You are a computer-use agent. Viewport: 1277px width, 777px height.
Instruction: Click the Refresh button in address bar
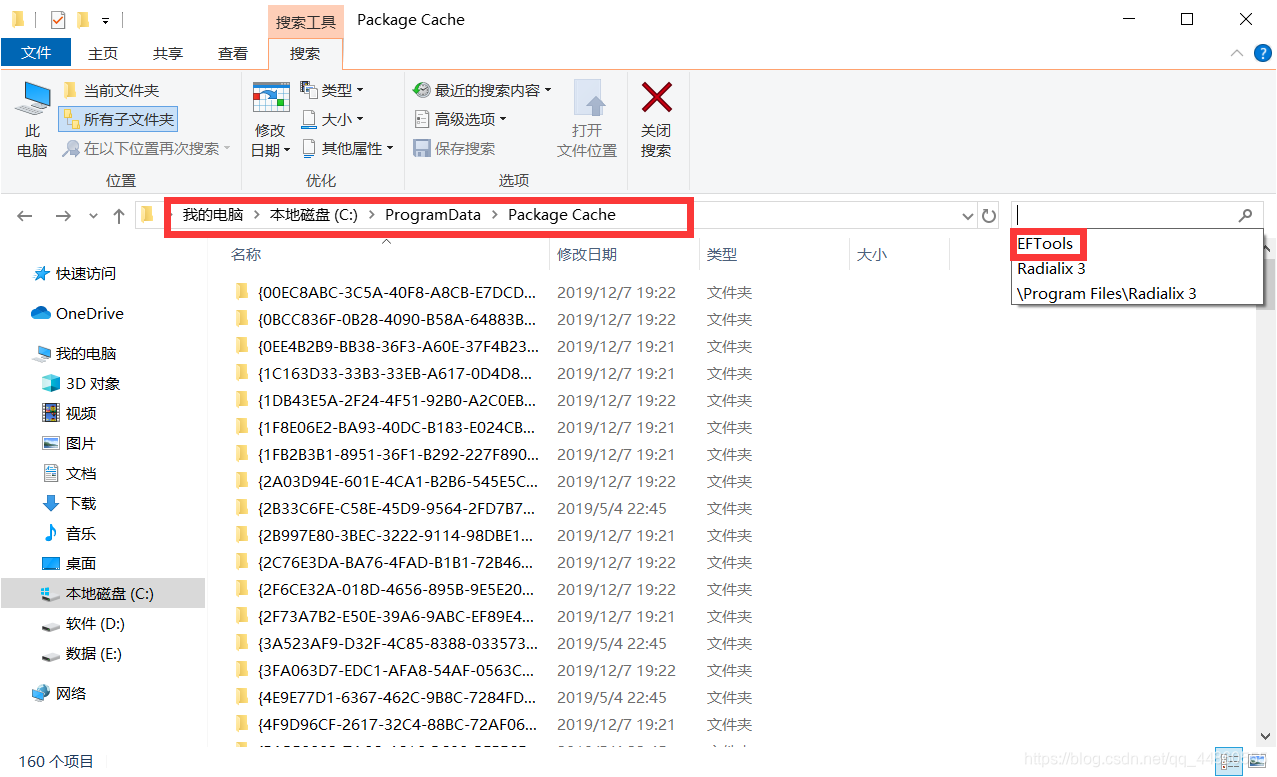[989, 215]
